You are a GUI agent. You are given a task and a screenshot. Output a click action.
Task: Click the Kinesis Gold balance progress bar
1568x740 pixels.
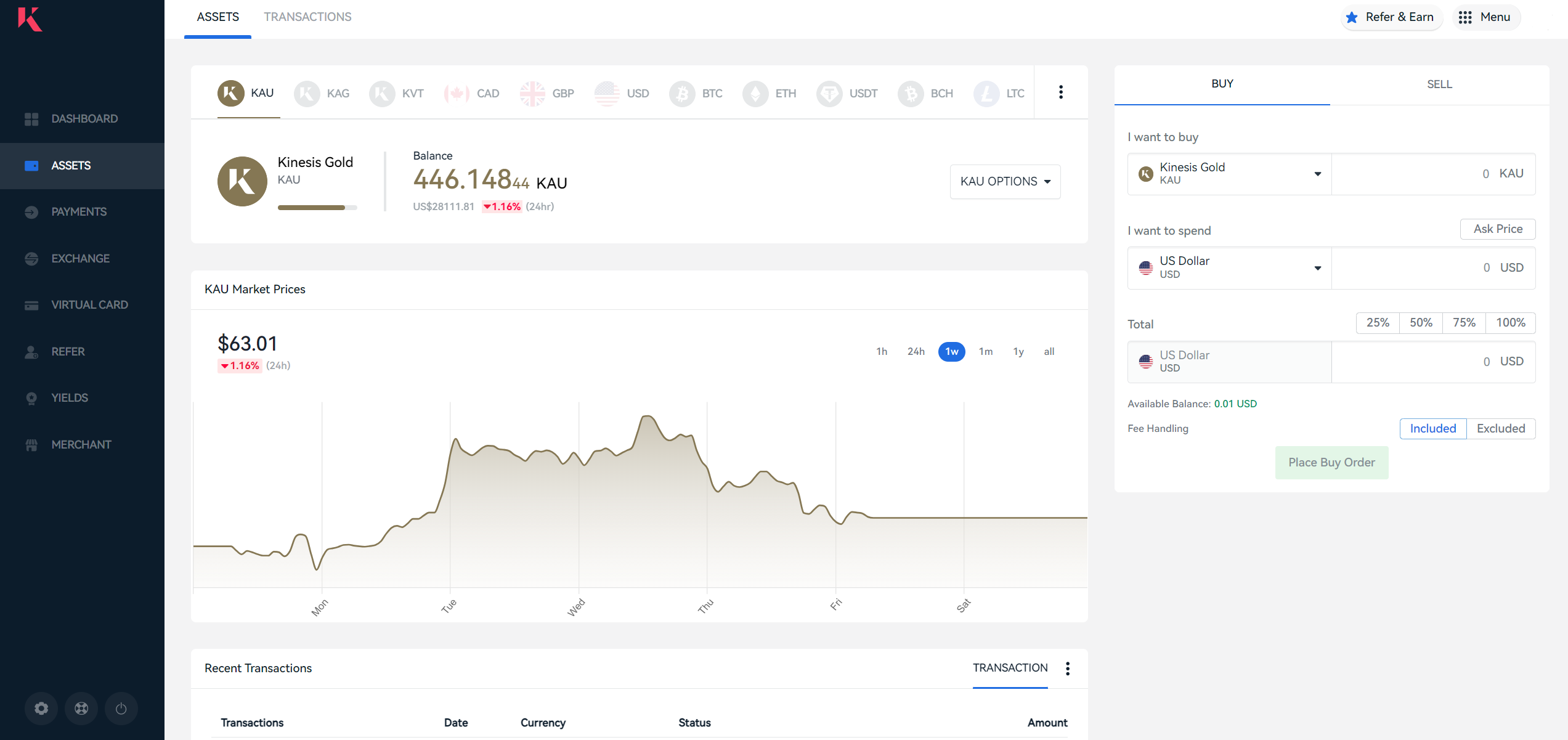point(317,208)
